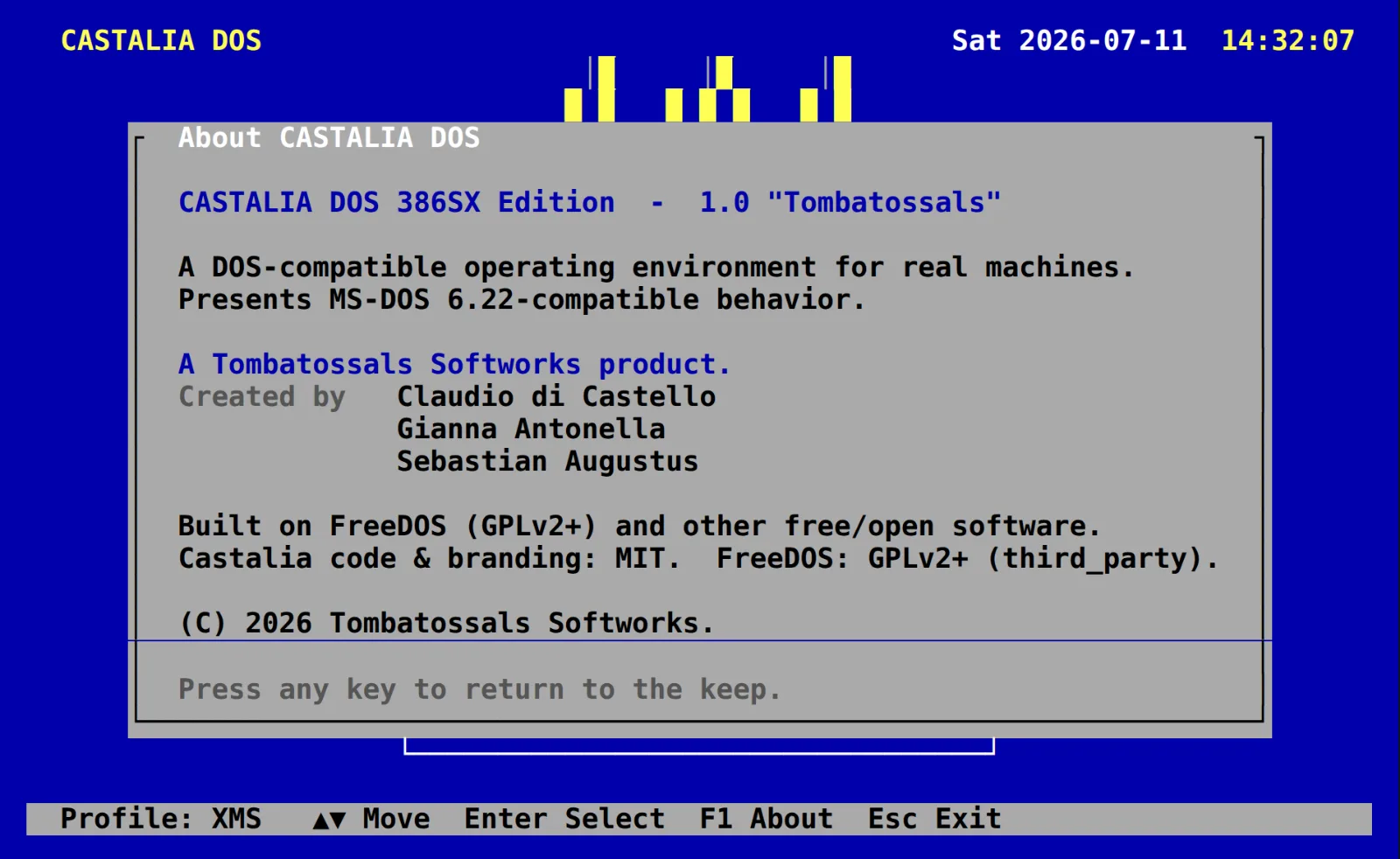The image size is (1400, 859).
Task: Click F1 About in the status bar
Action: [x=766, y=820]
